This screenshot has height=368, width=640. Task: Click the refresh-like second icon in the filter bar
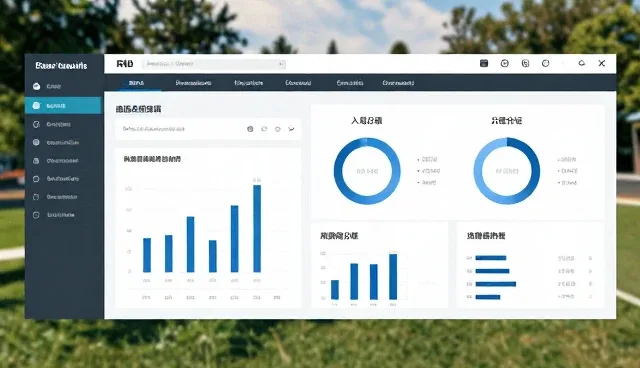(264, 129)
